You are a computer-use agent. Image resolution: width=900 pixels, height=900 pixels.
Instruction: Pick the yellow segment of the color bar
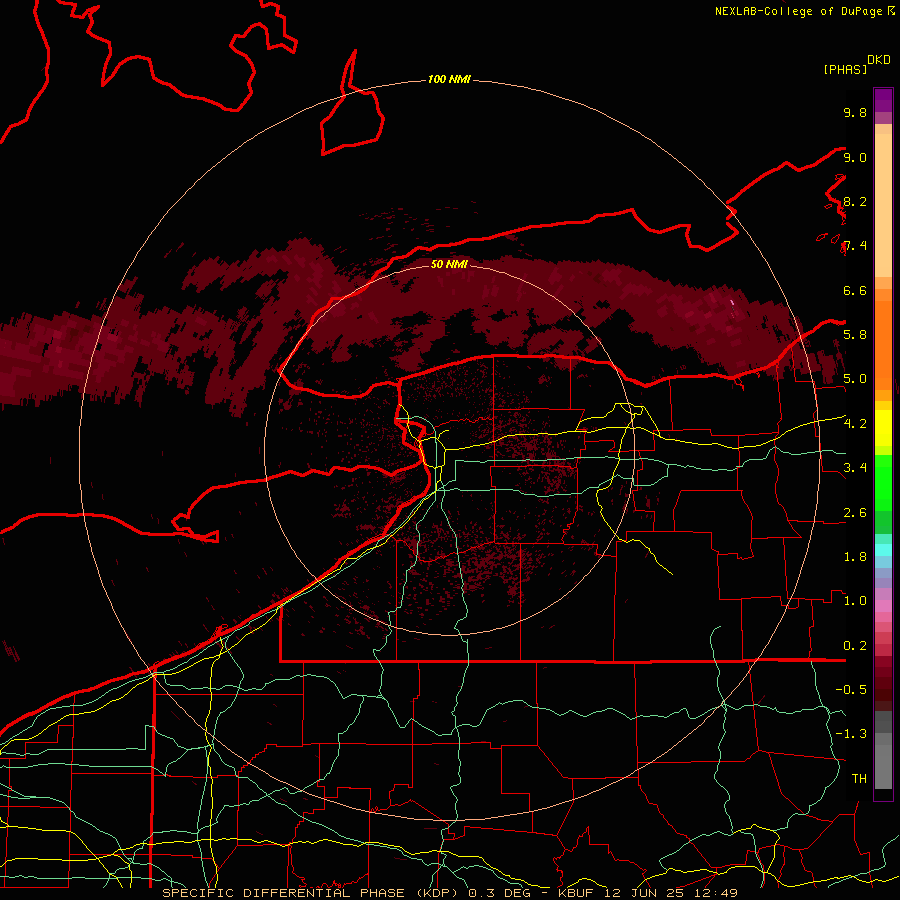883,428
